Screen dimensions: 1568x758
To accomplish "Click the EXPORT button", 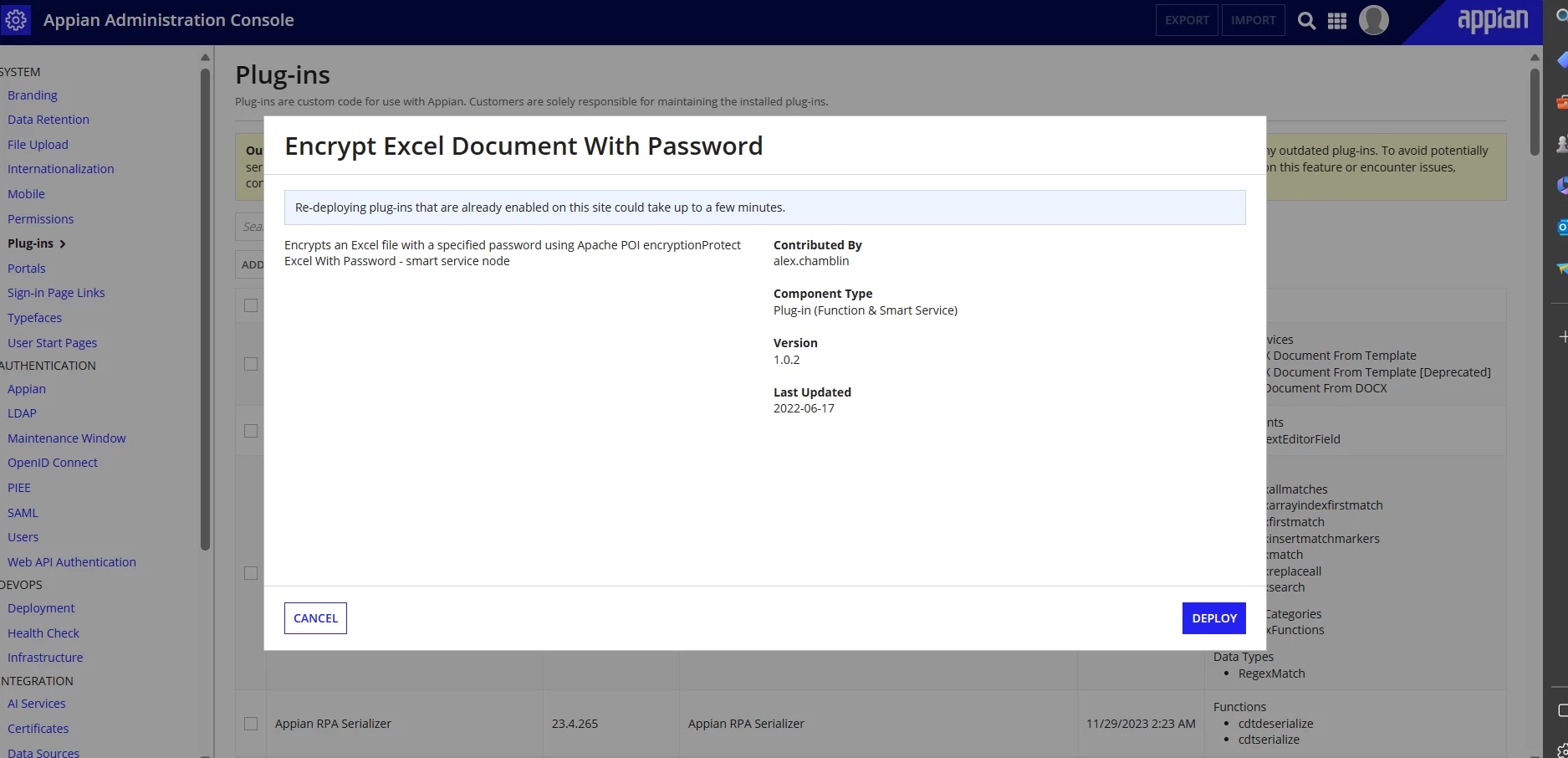I will (1187, 20).
